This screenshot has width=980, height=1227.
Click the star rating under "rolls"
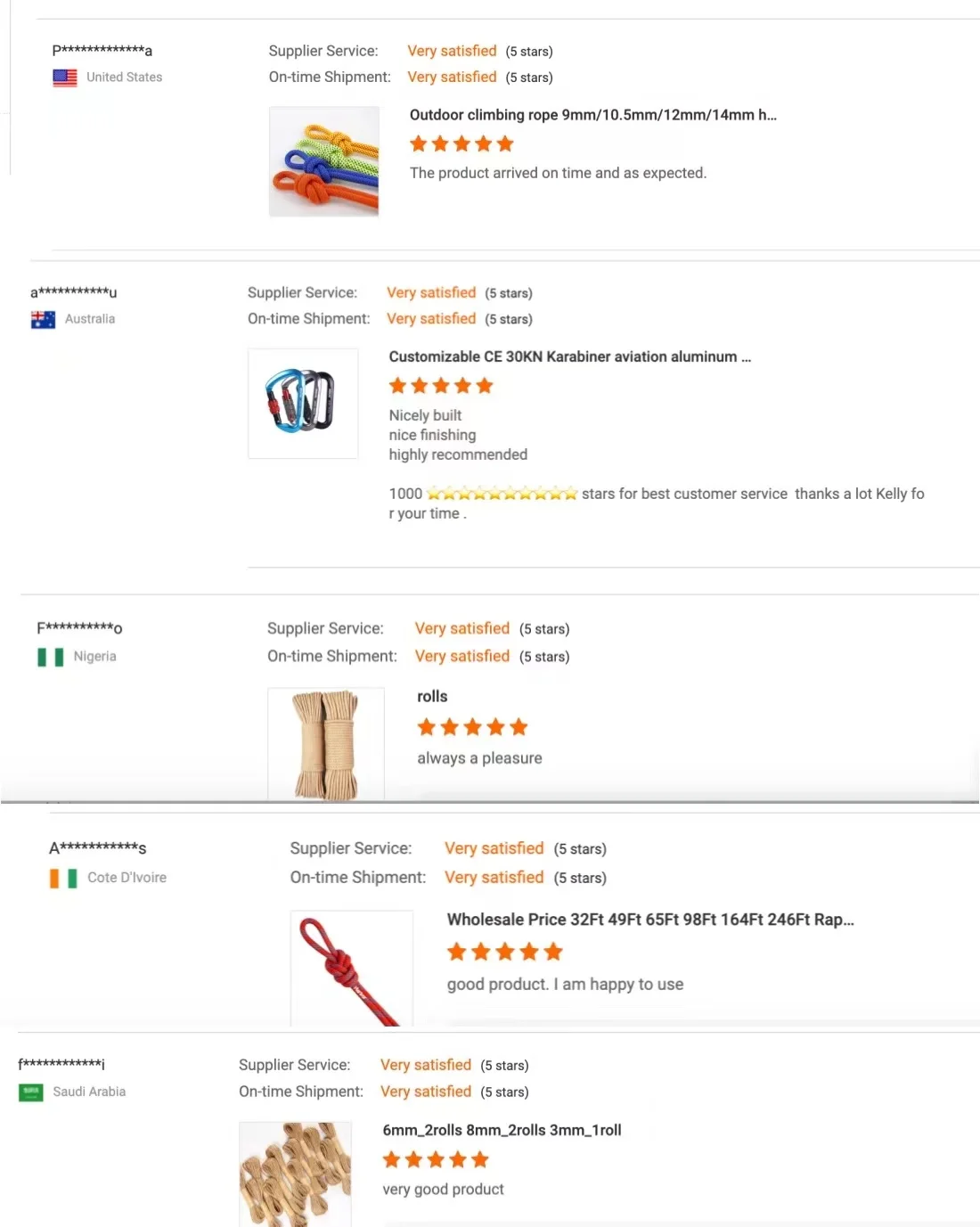472,727
